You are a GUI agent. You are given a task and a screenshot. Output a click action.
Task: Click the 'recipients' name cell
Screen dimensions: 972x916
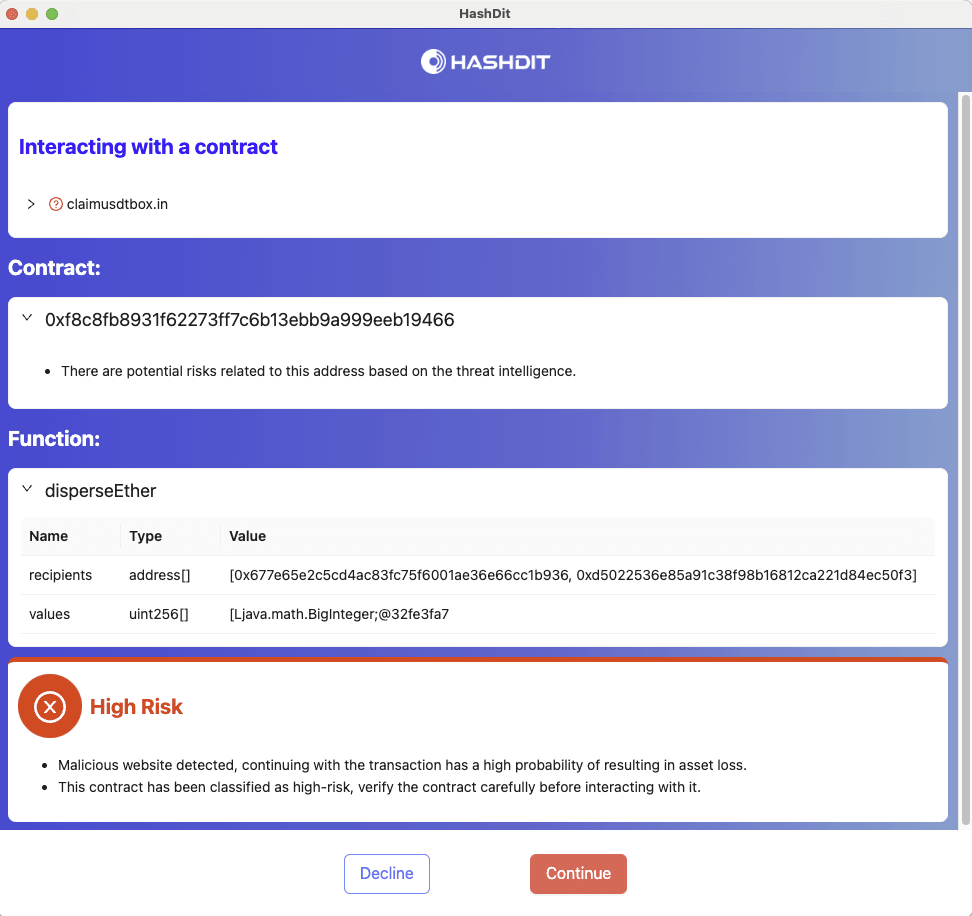point(60,575)
